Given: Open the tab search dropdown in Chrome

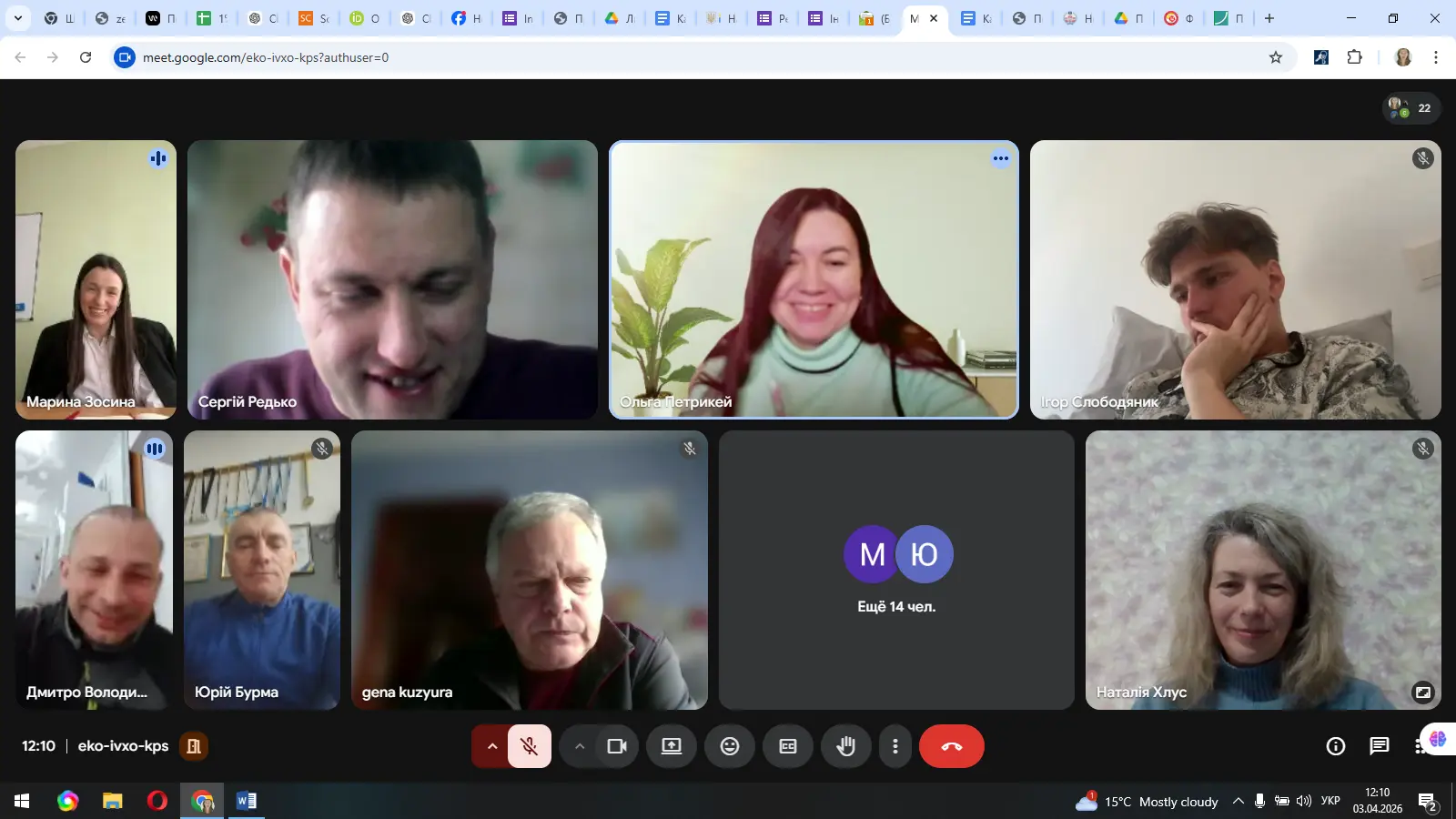Looking at the screenshot, I should click(18, 18).
